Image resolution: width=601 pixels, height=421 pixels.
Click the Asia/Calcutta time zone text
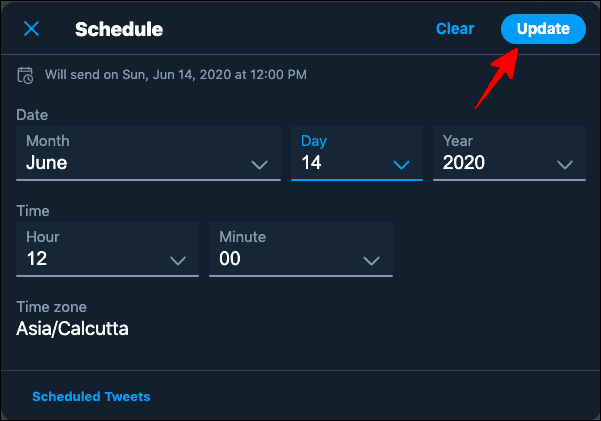click(72, 329)
